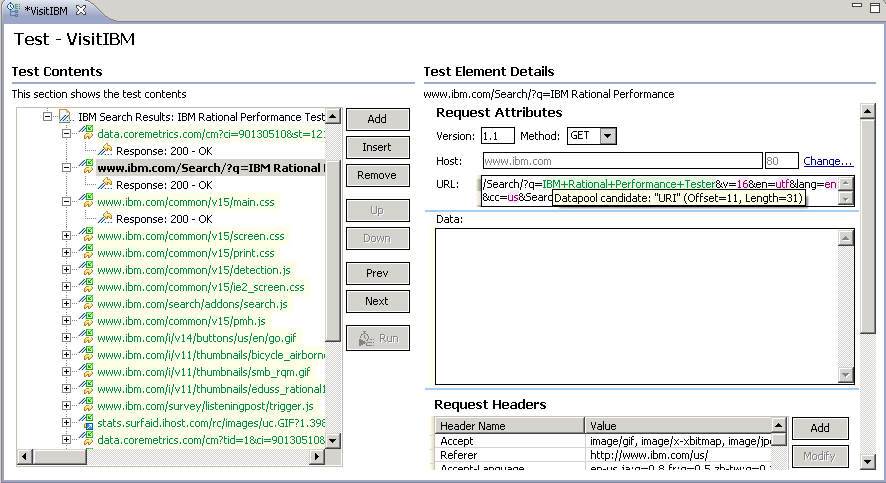Close the VisitIBM editor tab
This screenshot has width=886, height=483.
coord(81,10)
